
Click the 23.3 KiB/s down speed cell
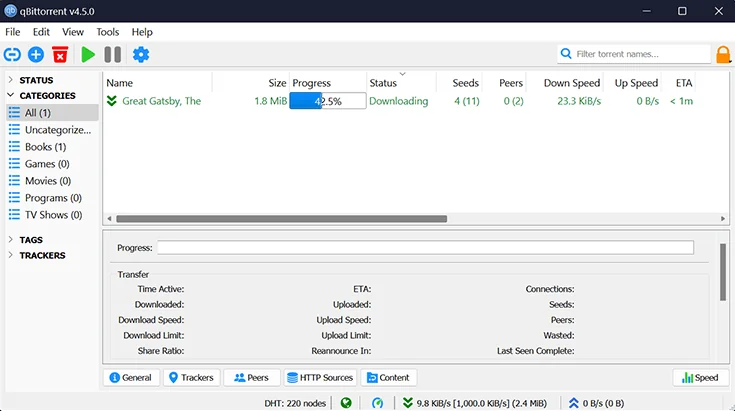point(579,101)
